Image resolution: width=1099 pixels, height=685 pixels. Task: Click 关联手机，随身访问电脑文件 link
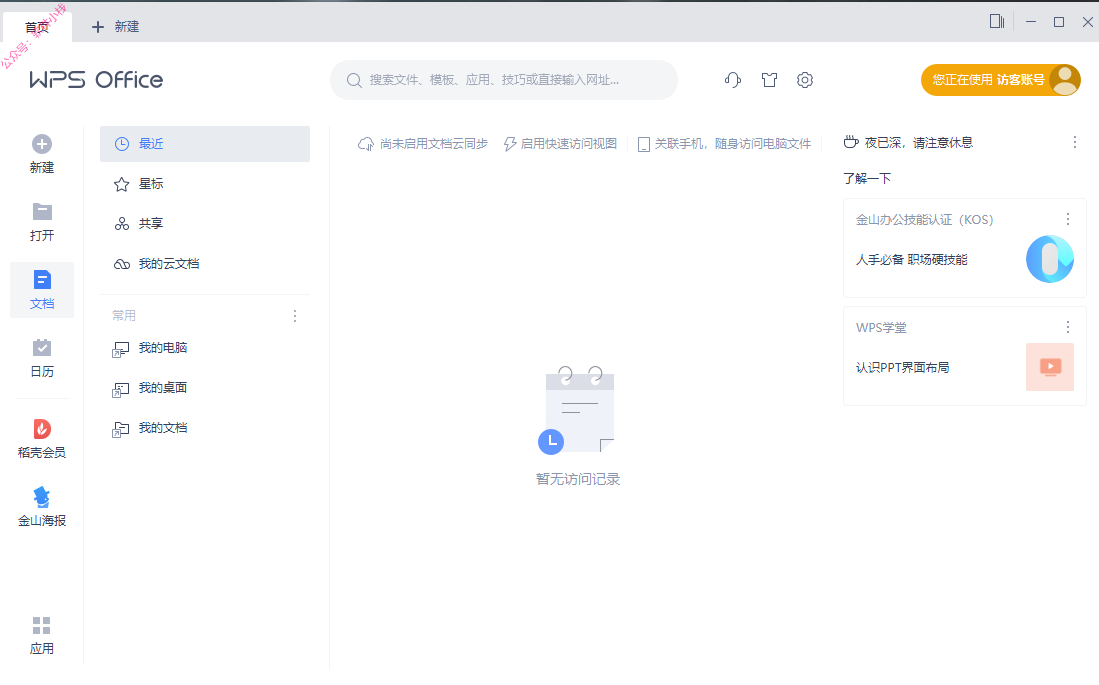725,144
